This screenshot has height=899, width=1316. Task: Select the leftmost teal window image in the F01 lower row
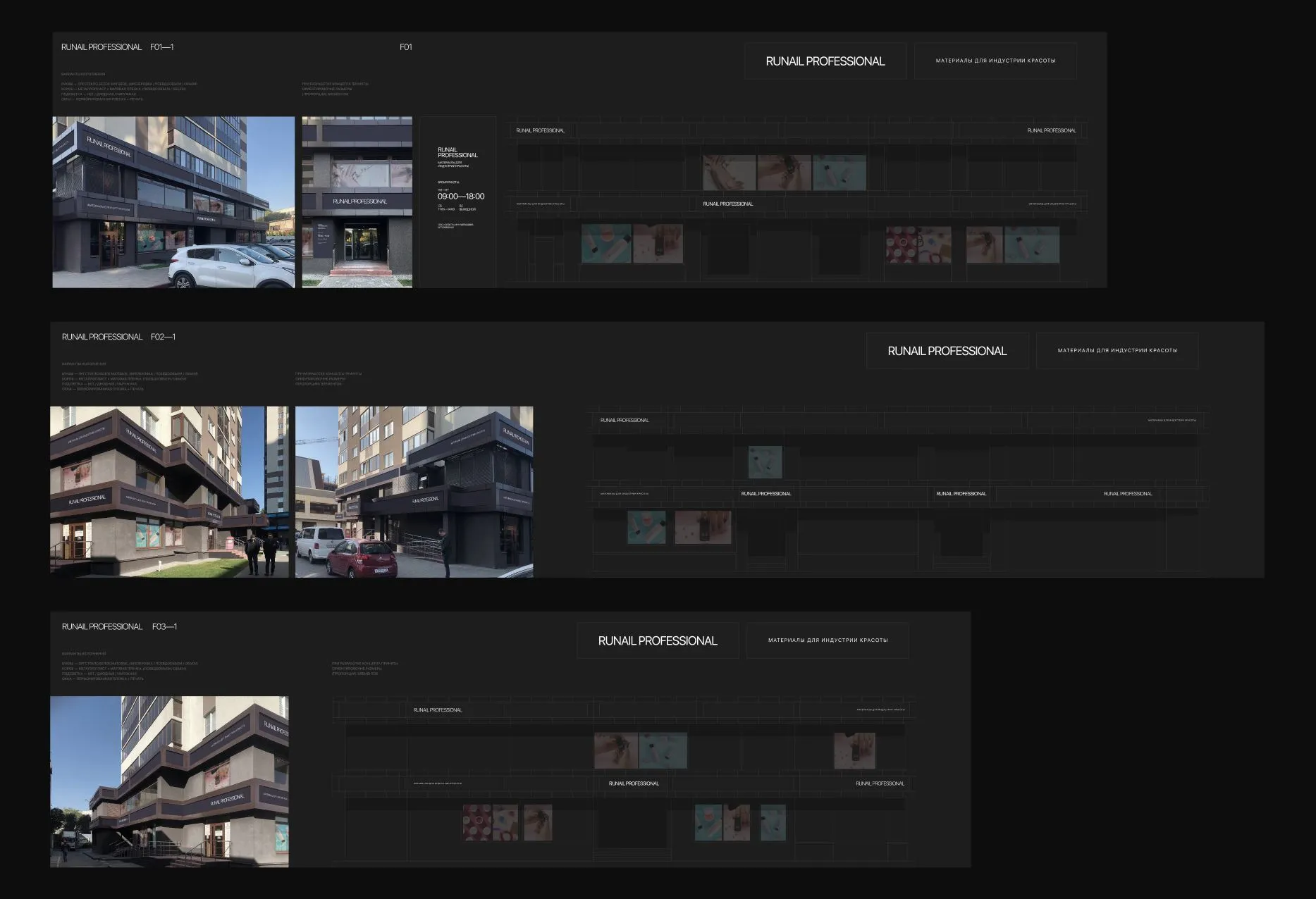tap(606, 244)
